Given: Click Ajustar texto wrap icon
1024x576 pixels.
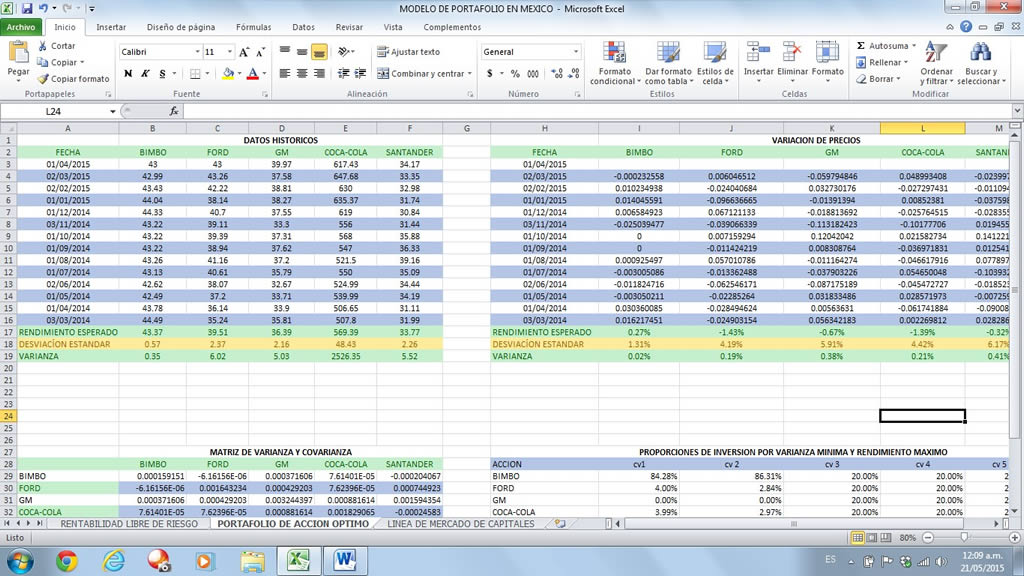Looking at the screenshot, I should 383,52.
